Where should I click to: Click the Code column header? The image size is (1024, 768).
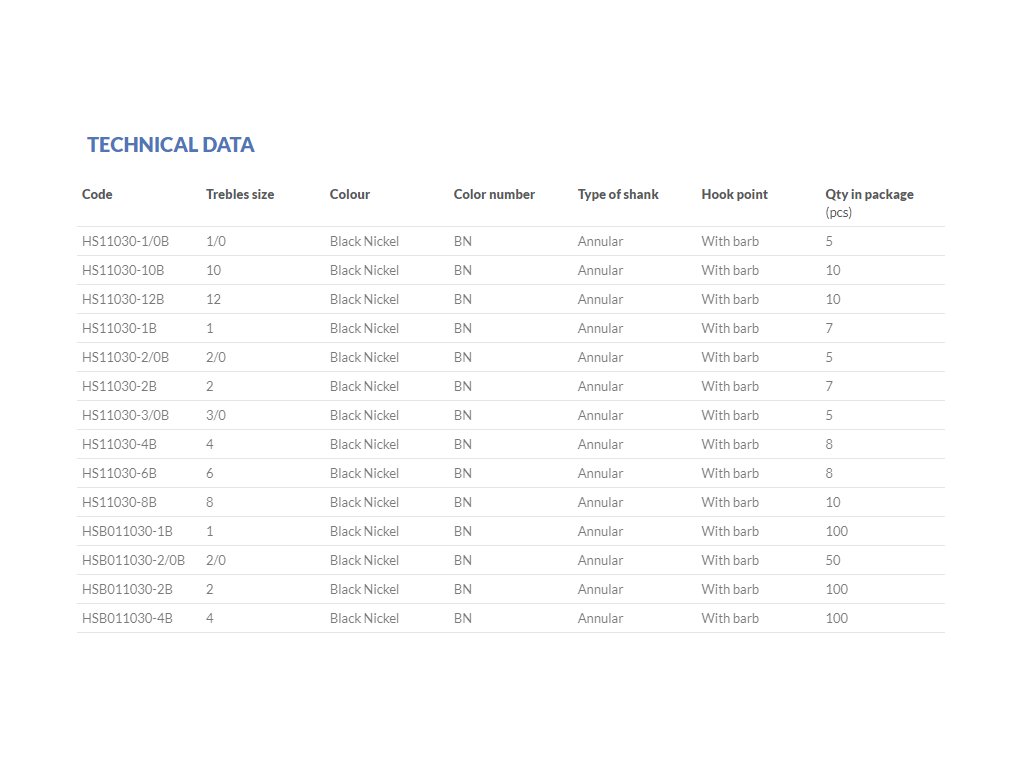click(x=97, y=195)
